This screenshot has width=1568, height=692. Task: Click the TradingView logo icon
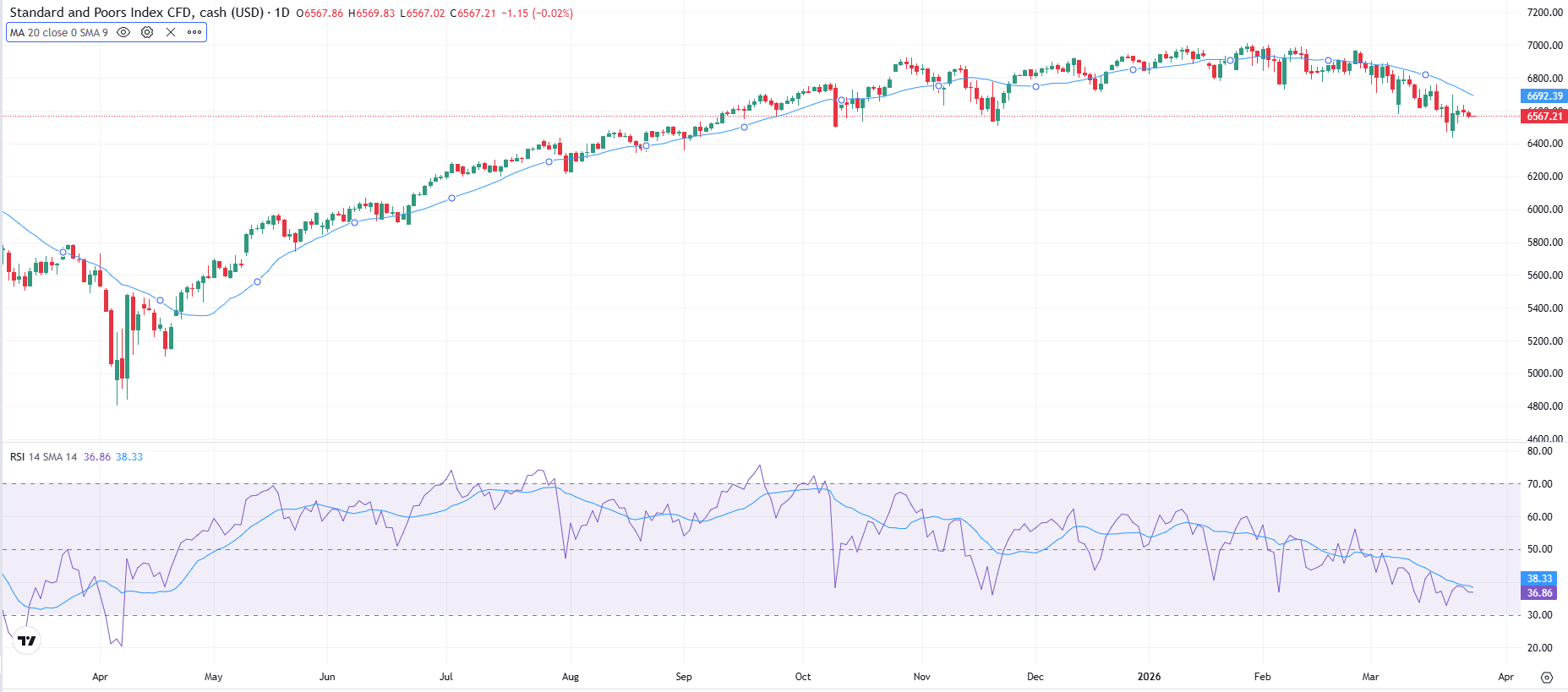(27, 641)
